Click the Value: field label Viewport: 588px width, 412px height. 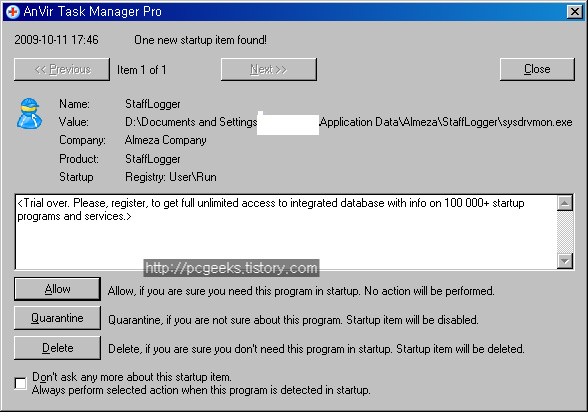click(x=74, y=122)
